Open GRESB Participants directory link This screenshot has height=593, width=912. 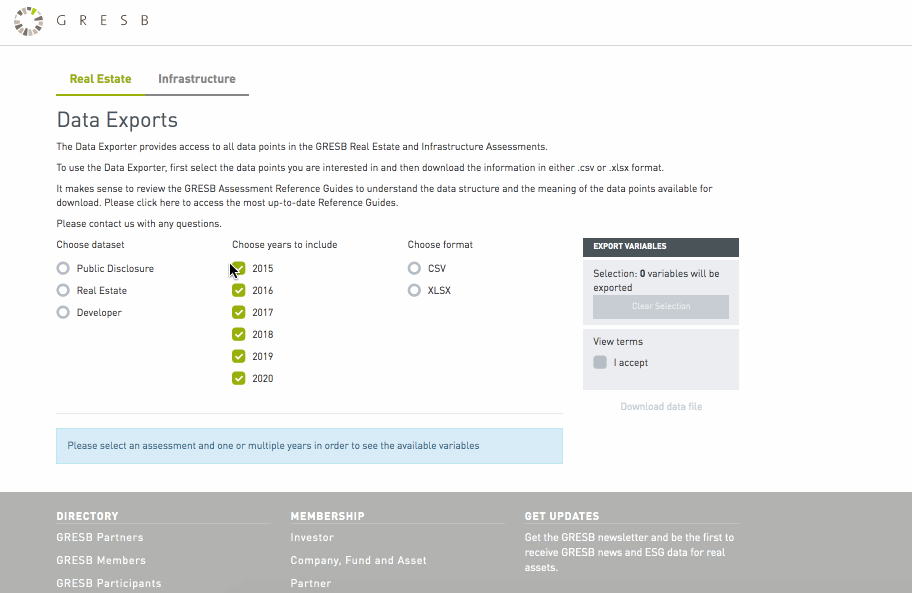click(109, 583)
